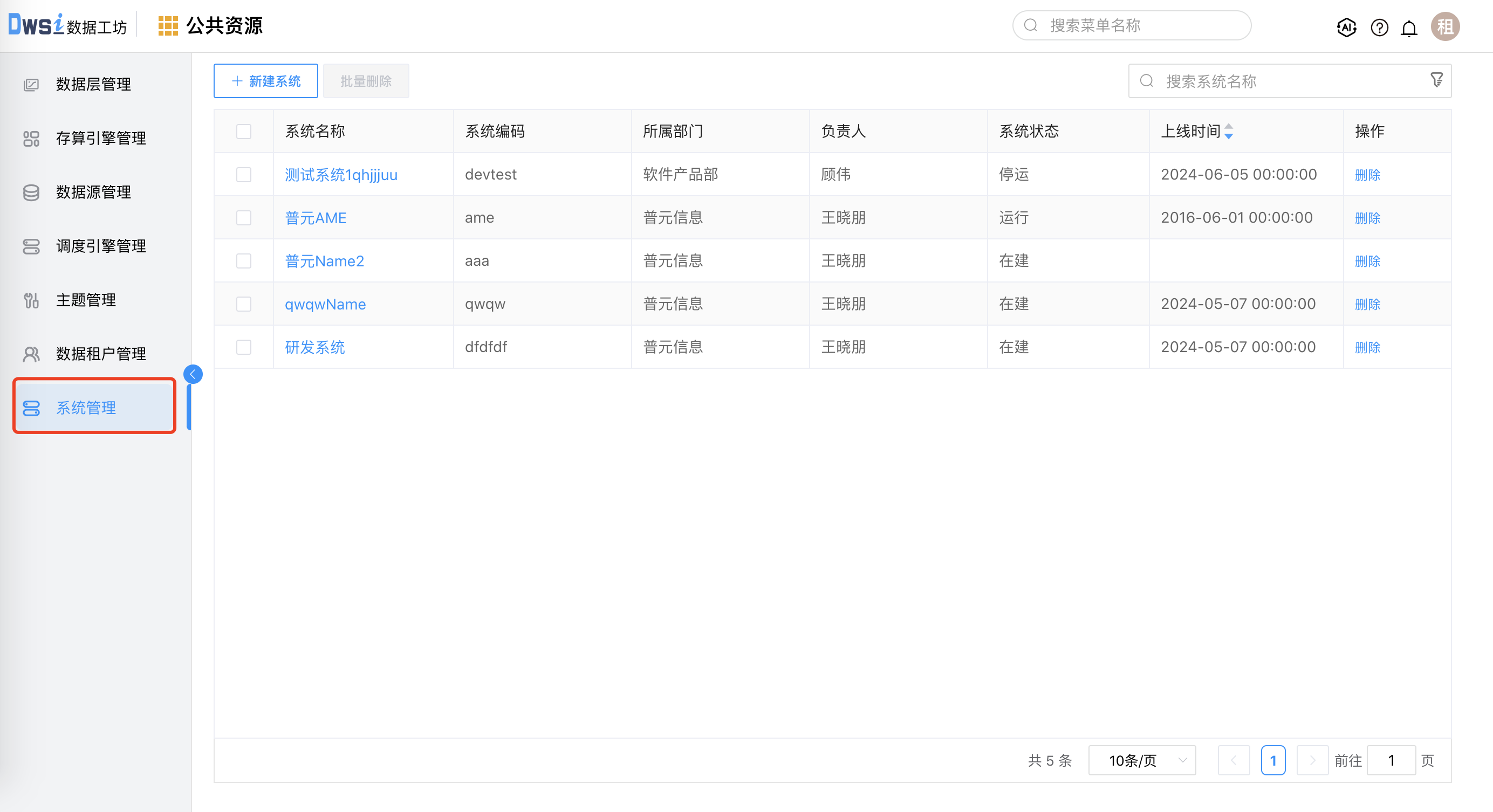Open the help question mark icon
This screenshot has width=1493, height=812.
tap(1379, 27)
